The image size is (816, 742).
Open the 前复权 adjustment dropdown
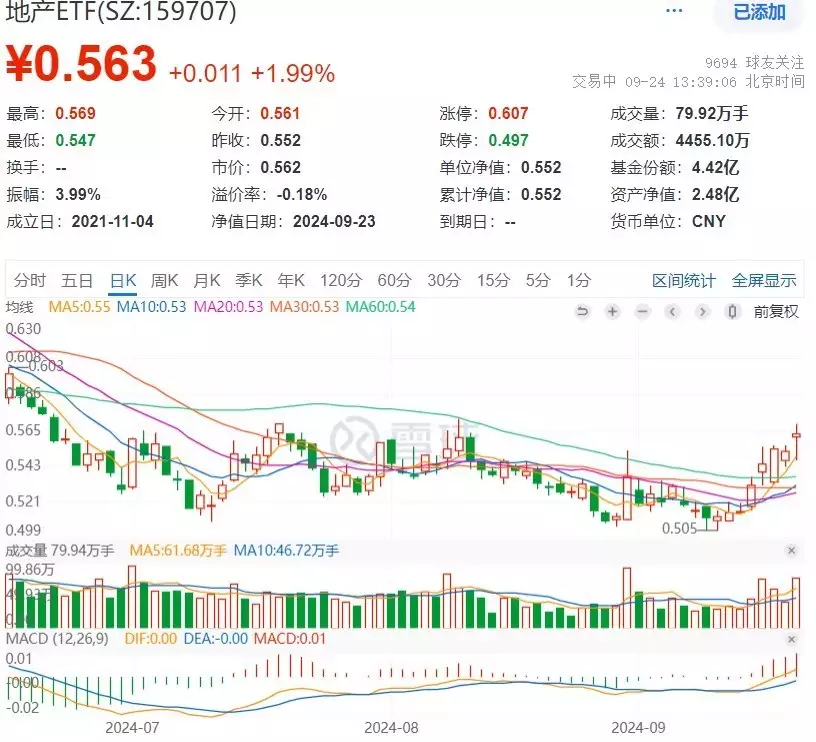(776, 312)
